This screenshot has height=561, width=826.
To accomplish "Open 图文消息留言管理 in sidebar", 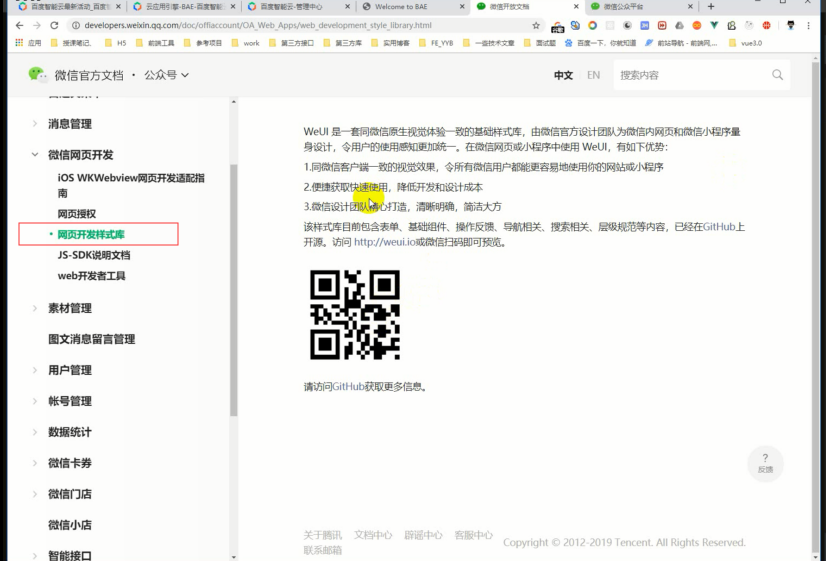I will pos(92,339).
